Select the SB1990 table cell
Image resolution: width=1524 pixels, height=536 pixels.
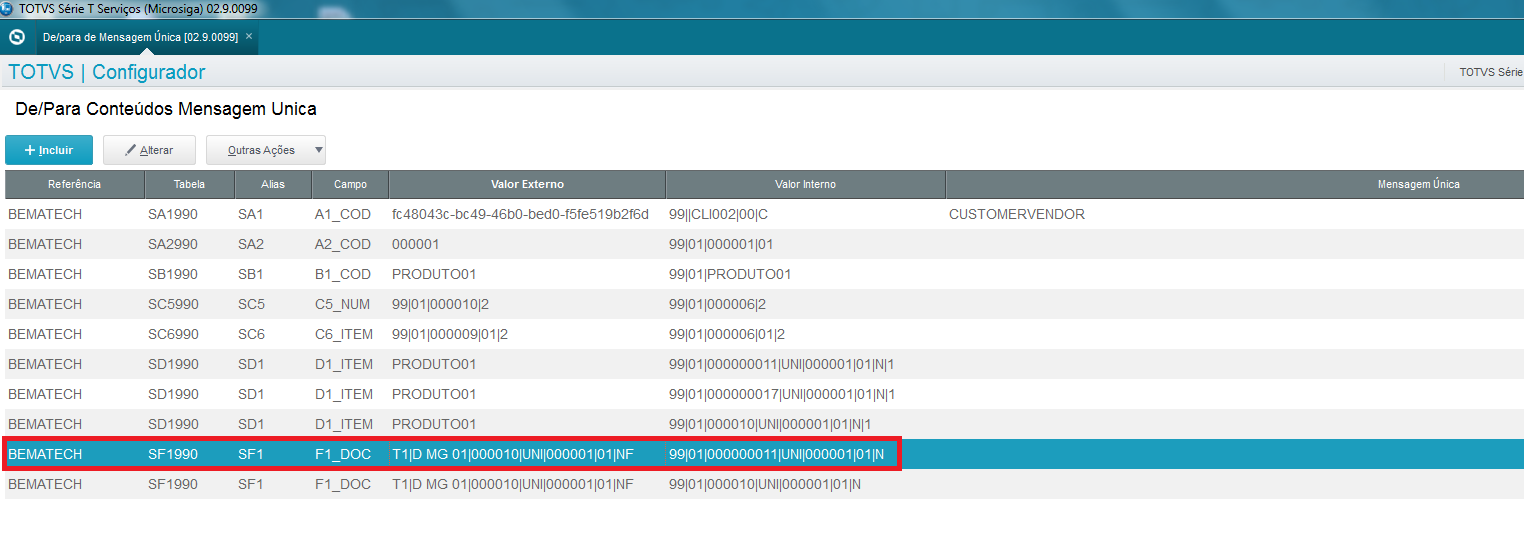point(190,274)
